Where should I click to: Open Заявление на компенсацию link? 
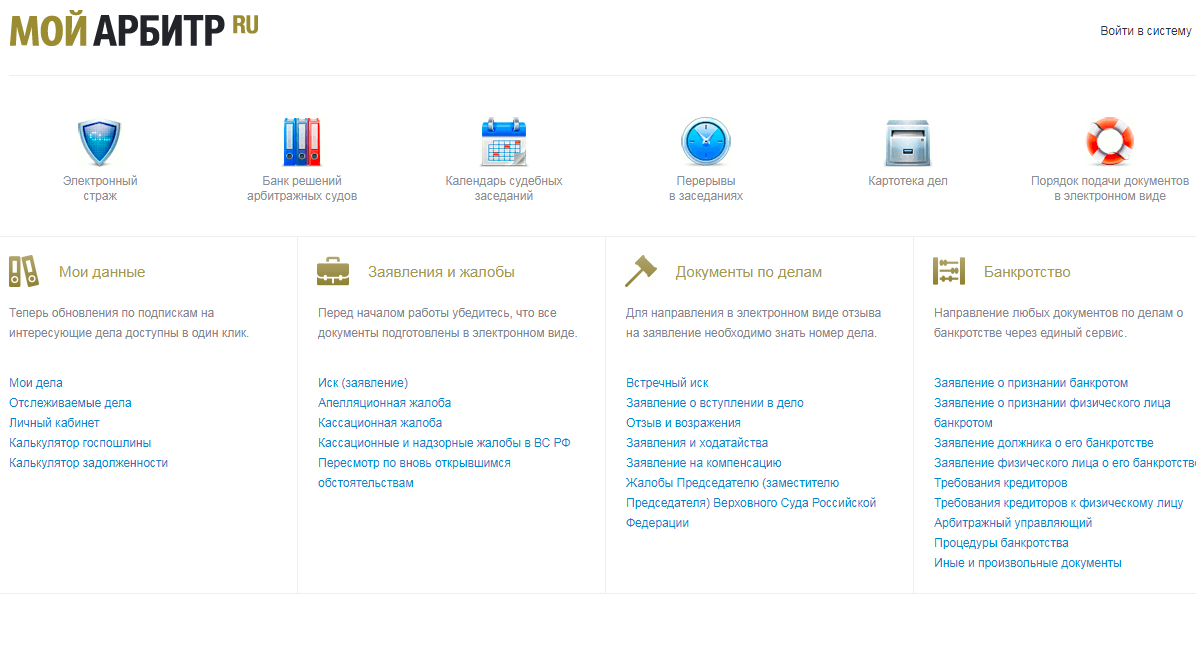704,463
